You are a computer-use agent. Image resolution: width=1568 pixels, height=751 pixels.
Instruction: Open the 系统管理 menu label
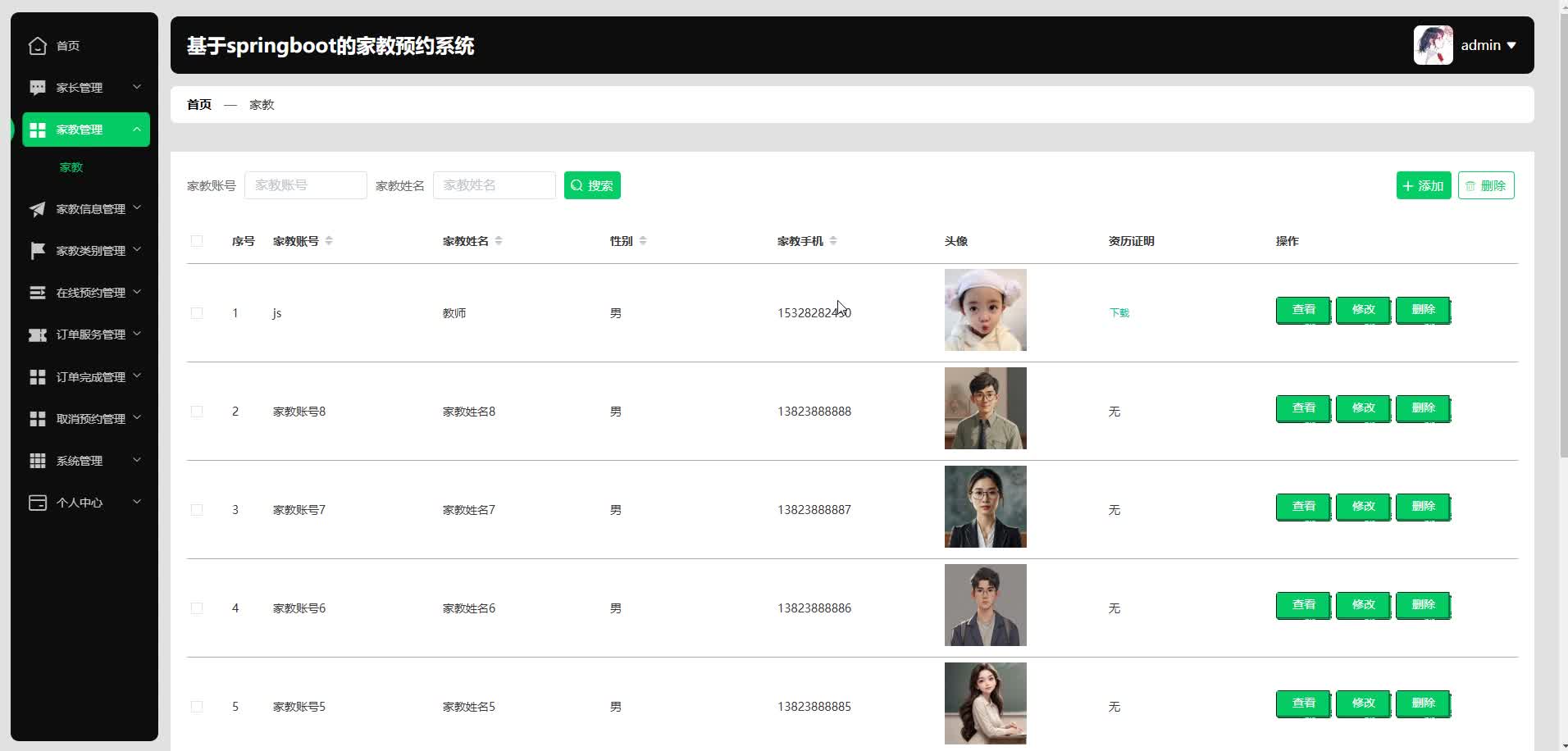coord(80,461)
